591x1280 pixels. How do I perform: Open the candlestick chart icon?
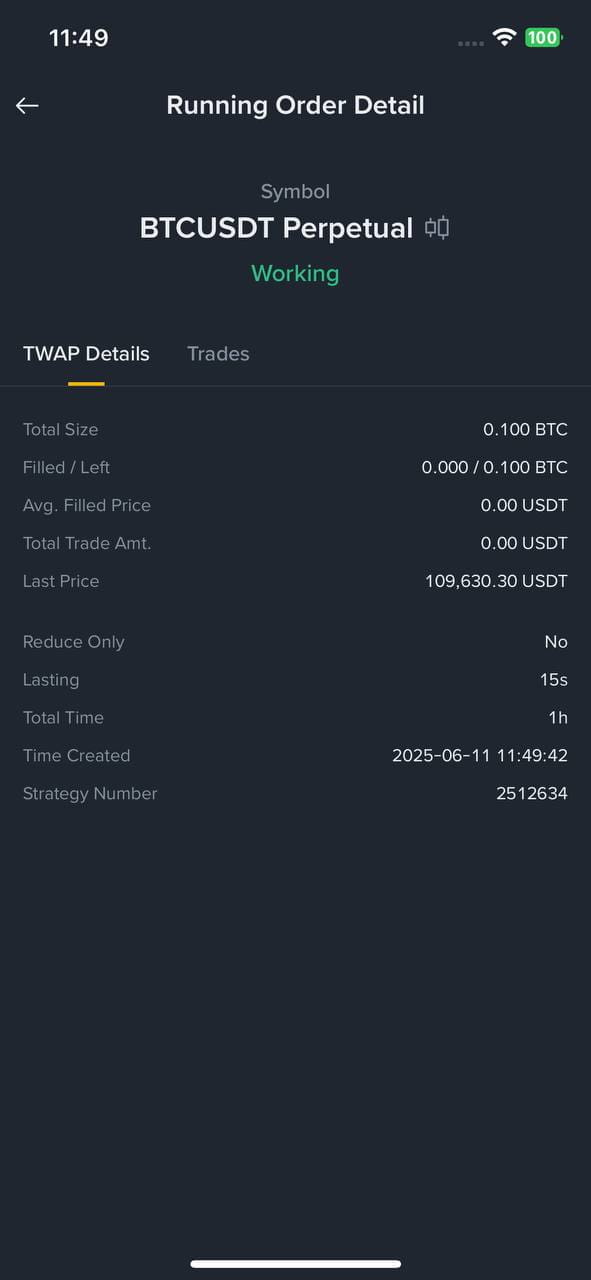click(437, 227)
